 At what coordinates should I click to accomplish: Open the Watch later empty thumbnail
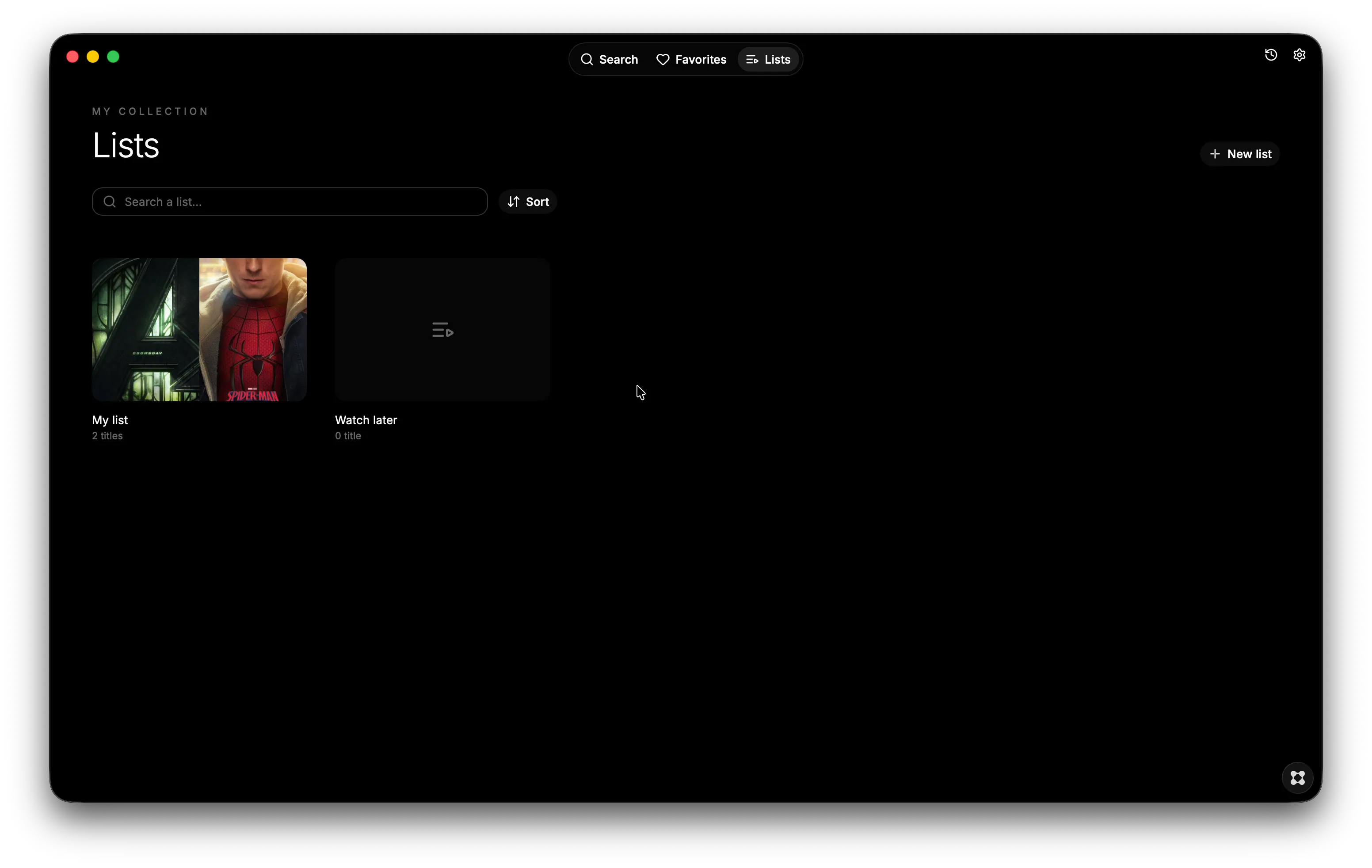click(442, 330)
